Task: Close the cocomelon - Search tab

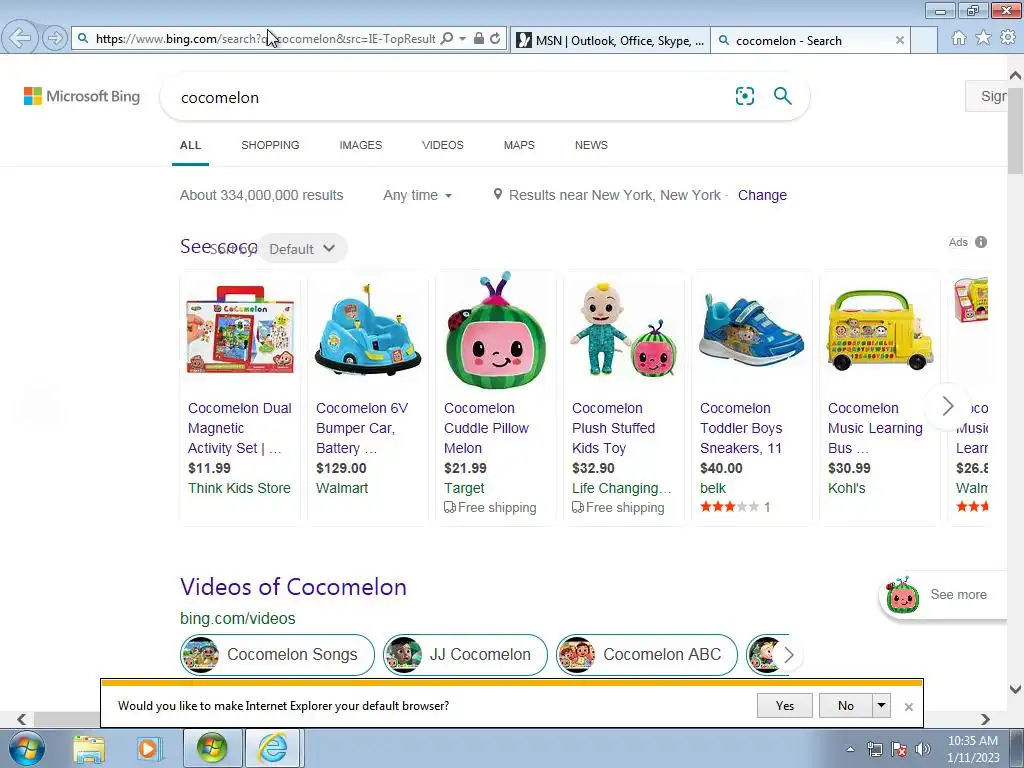Action: 900,40
